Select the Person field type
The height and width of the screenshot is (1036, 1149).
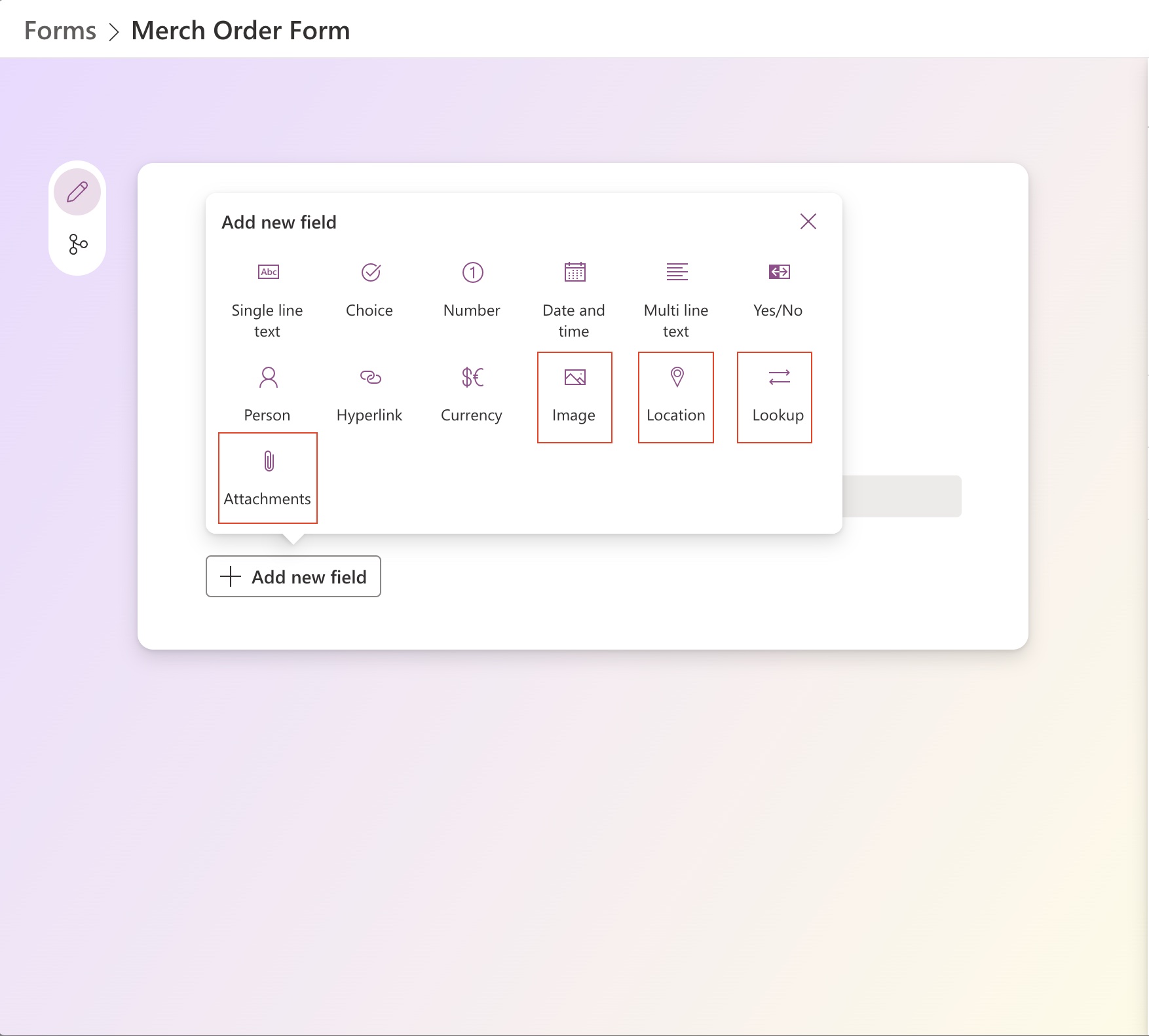coord(267,394)
